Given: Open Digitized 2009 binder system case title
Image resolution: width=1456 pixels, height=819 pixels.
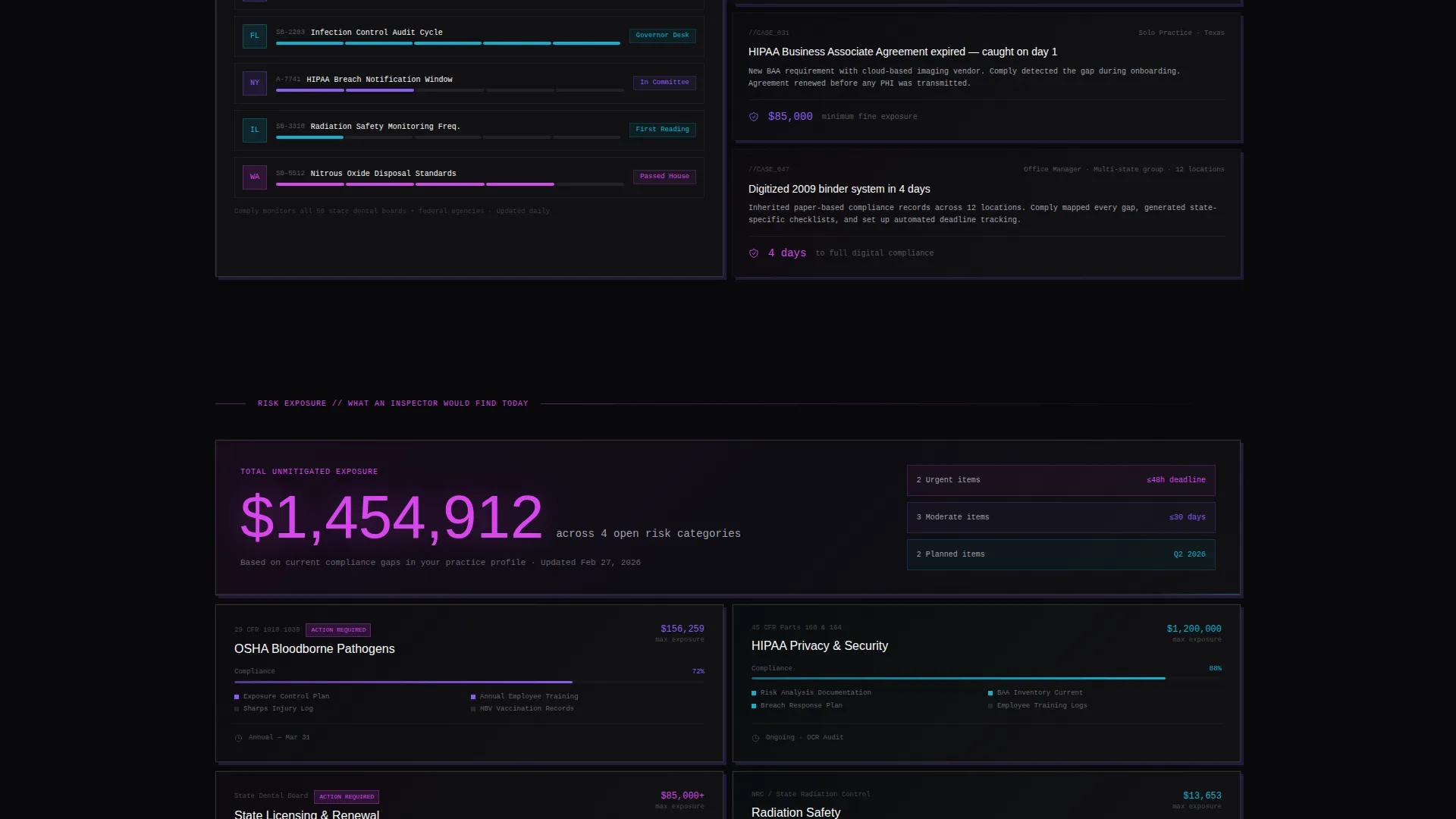Looking at the screenshot, I should click(x=839, y=190).
